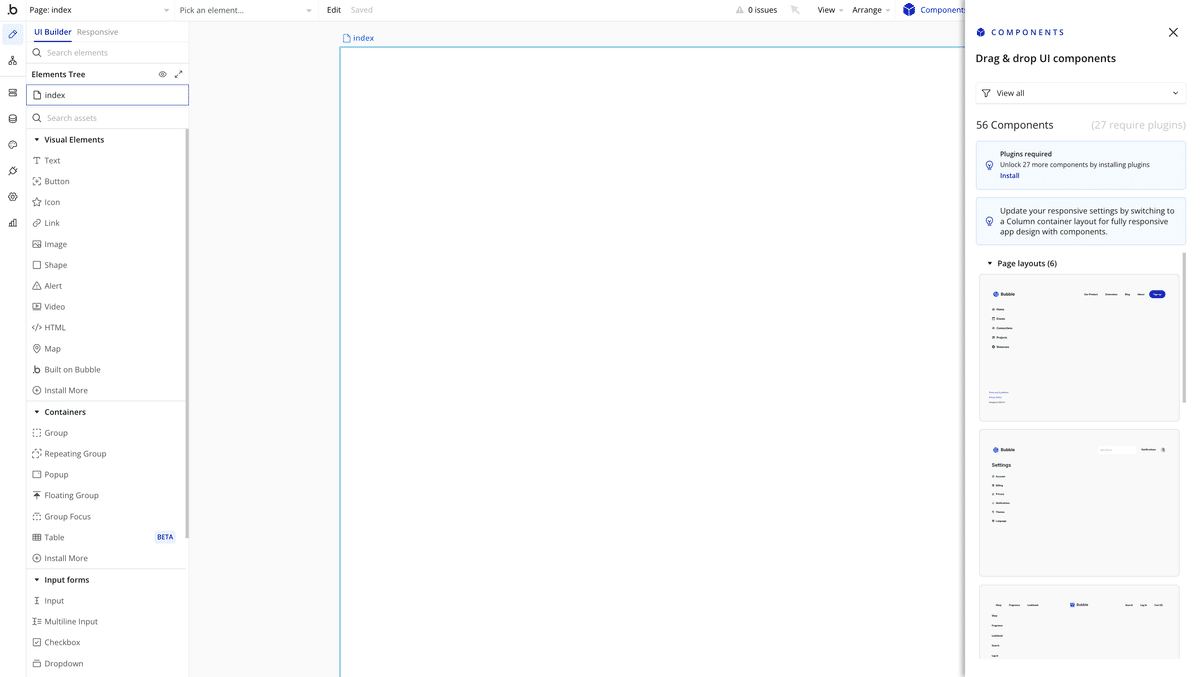This screenshot has height=677, width=1200.
Task: Focus the Search assets field
Action: (107, 118)
